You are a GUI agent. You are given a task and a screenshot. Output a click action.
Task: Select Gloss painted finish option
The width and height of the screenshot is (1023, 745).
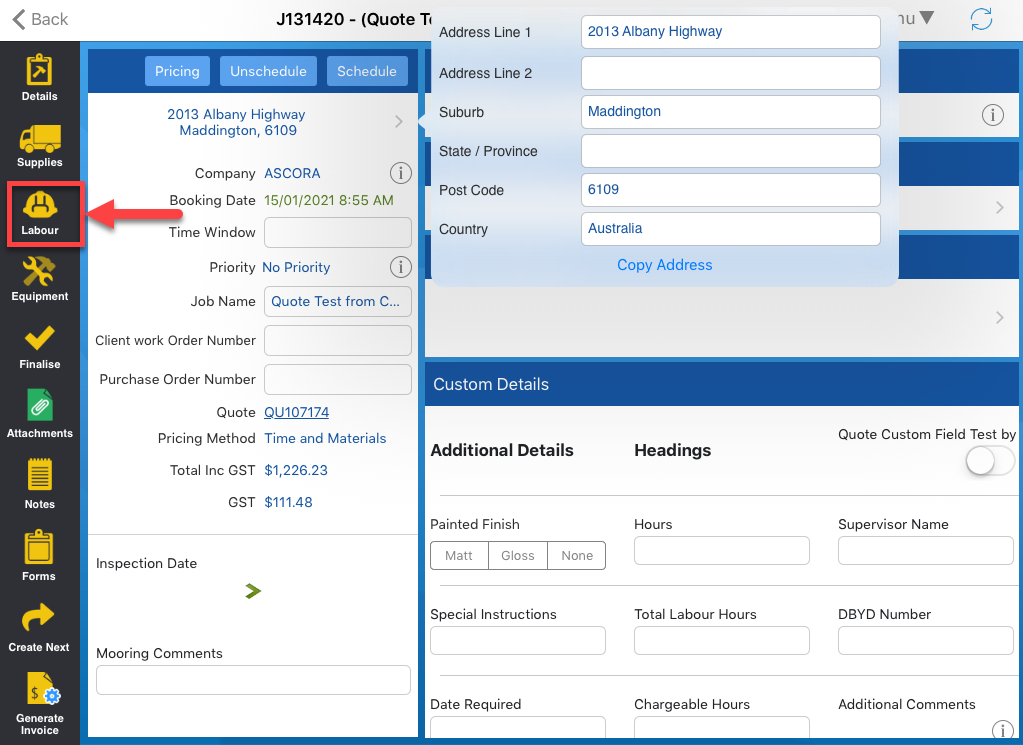coord(518,556)
